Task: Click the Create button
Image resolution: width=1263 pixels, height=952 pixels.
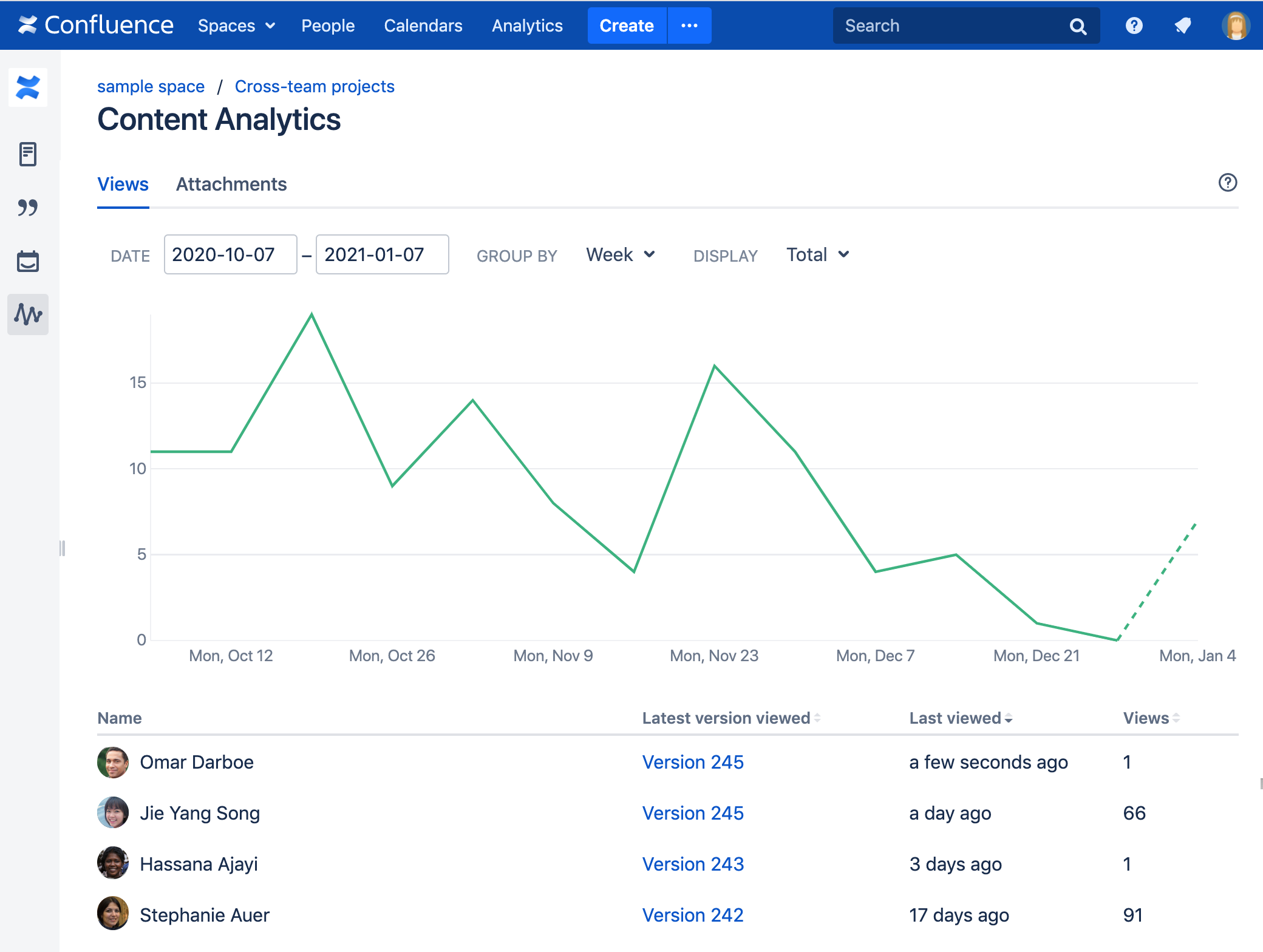Action: point(627,25)
